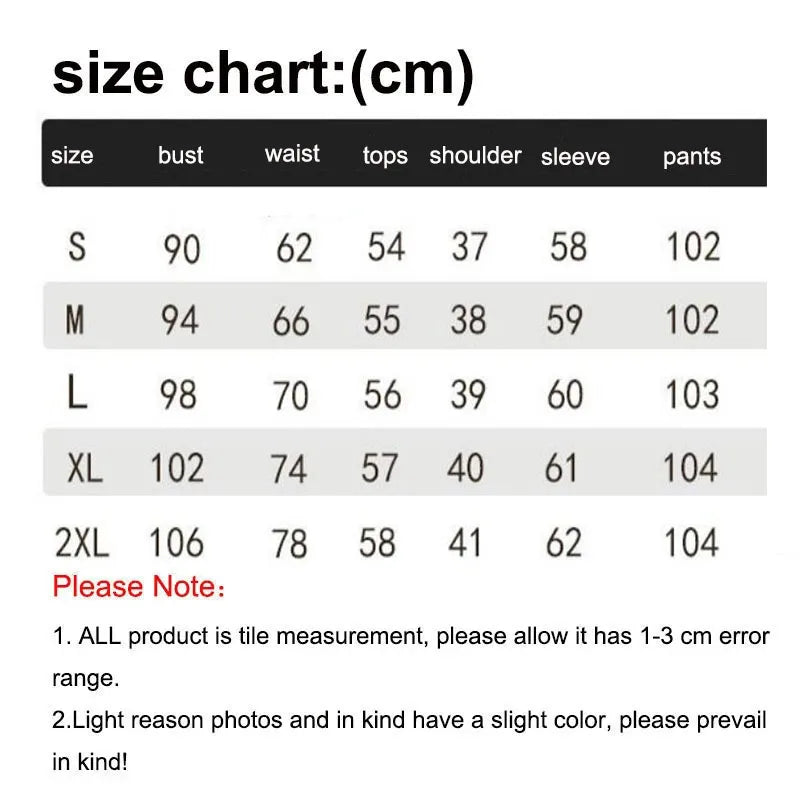Click the L size row label
Screen dimensions: 800x800
pos(77,392)
